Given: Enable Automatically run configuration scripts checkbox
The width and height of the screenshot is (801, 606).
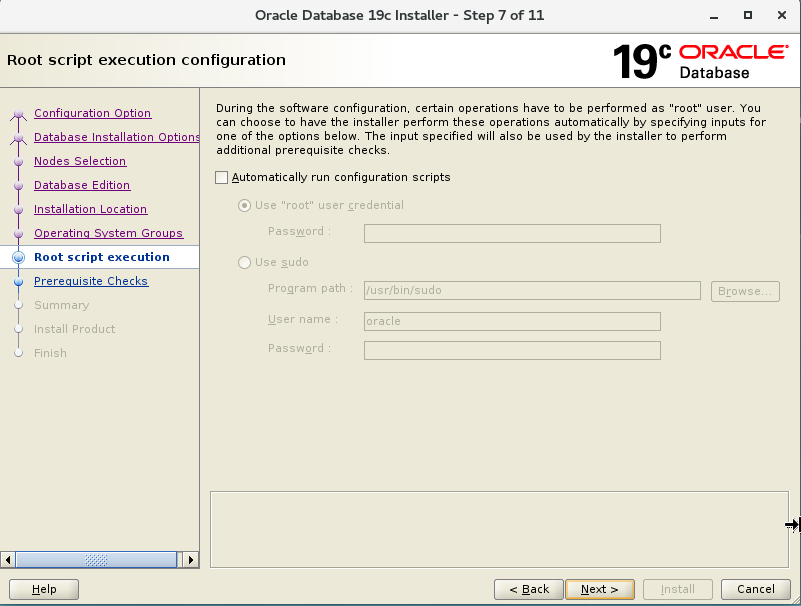Looking at the screenshot, I should (222, 178).
